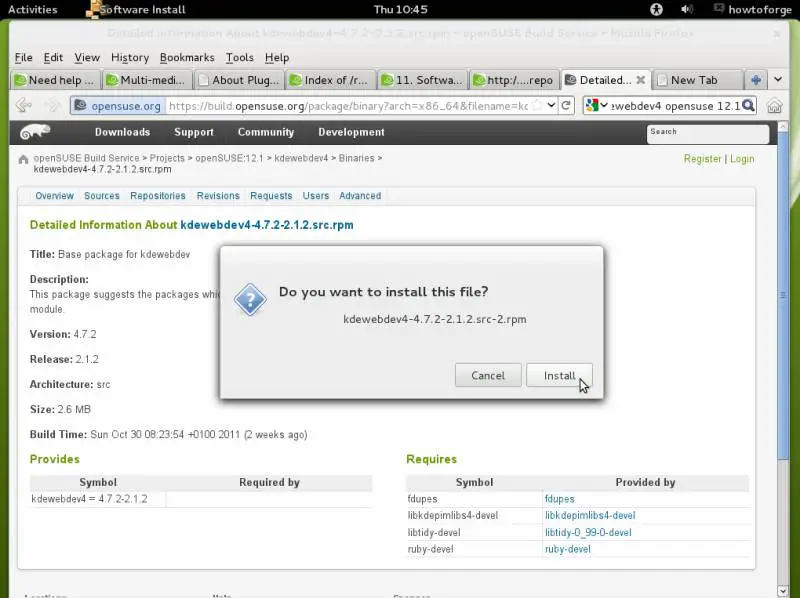Switch to the 'Multi-medi...' tab
The height and width of the screenshot is (598, 800).
point(147,80)
